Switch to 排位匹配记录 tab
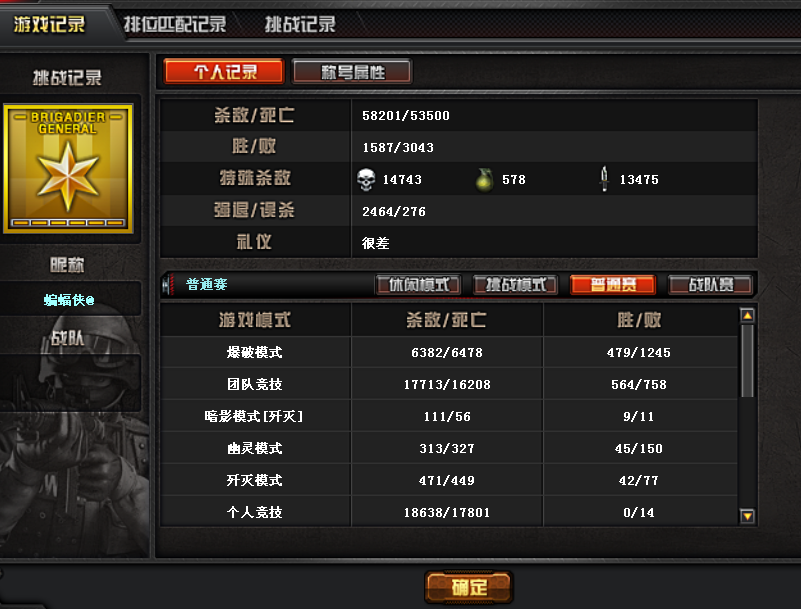Image resolution: width=801 pixels, height=609 pixels. [x=175, y=24]
